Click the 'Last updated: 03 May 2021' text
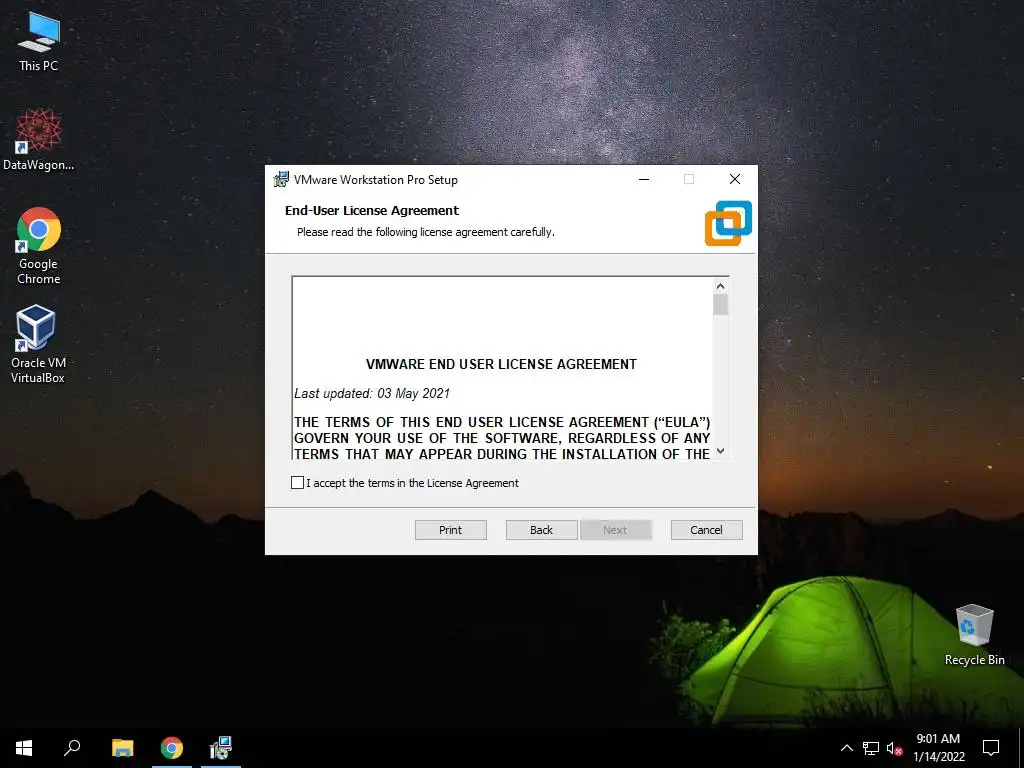This screenshot has width=1024, height=768. [372, 393]
